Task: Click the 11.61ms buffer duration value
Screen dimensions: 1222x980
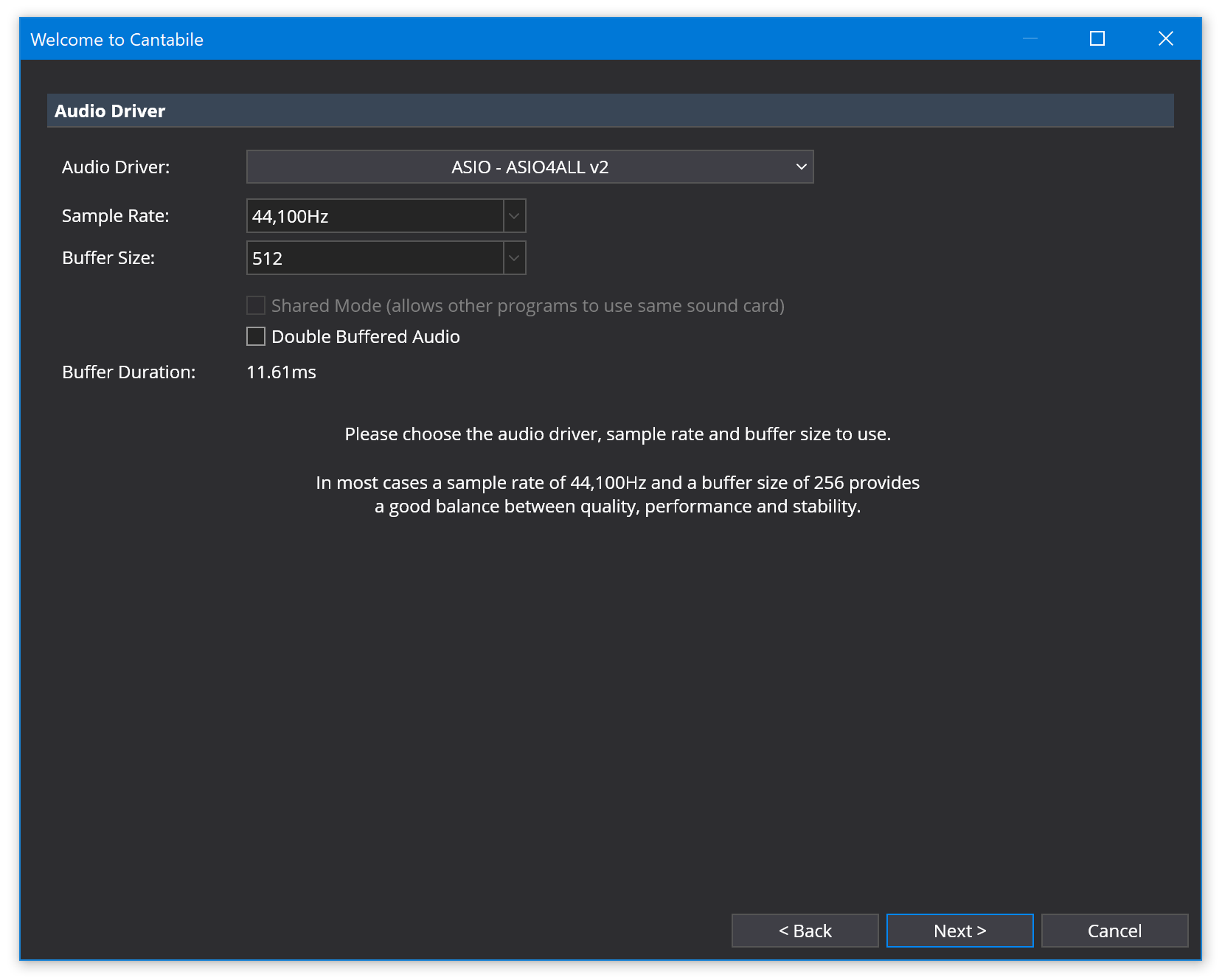Action: (281, 372)
